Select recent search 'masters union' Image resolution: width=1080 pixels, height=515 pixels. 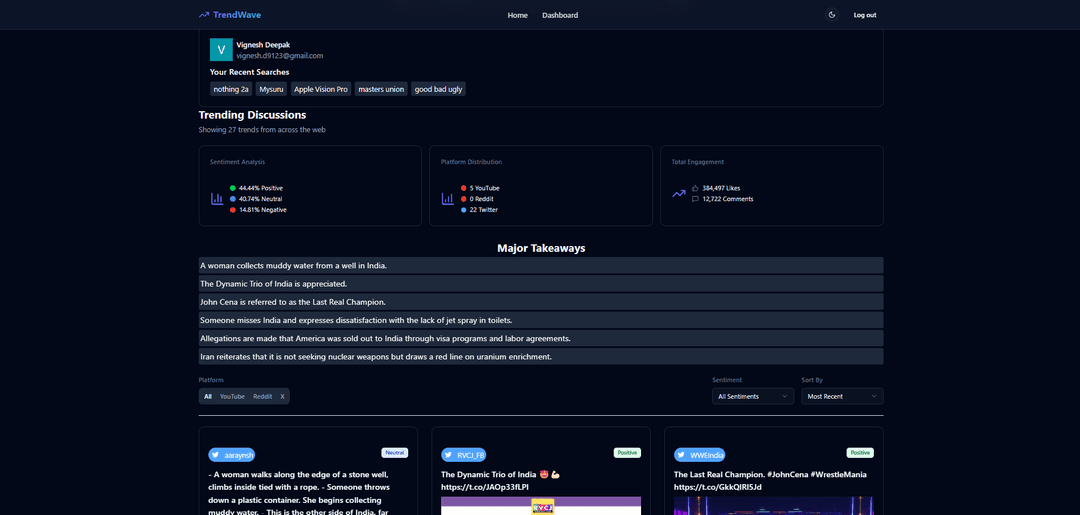[x=381, y=90]
